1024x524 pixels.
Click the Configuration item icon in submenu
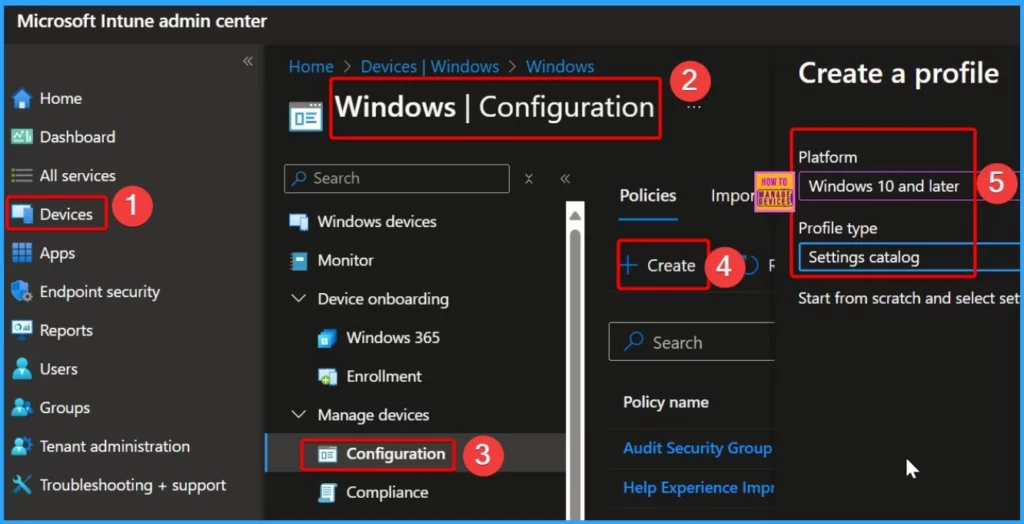click(327, 454)
